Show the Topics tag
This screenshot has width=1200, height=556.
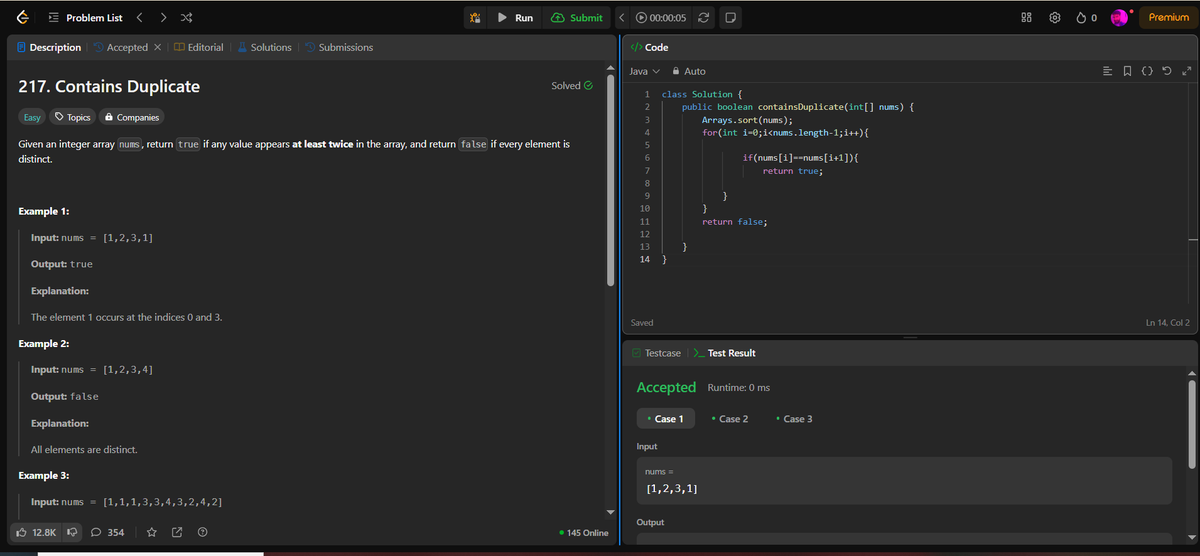(x=73, y=117)
